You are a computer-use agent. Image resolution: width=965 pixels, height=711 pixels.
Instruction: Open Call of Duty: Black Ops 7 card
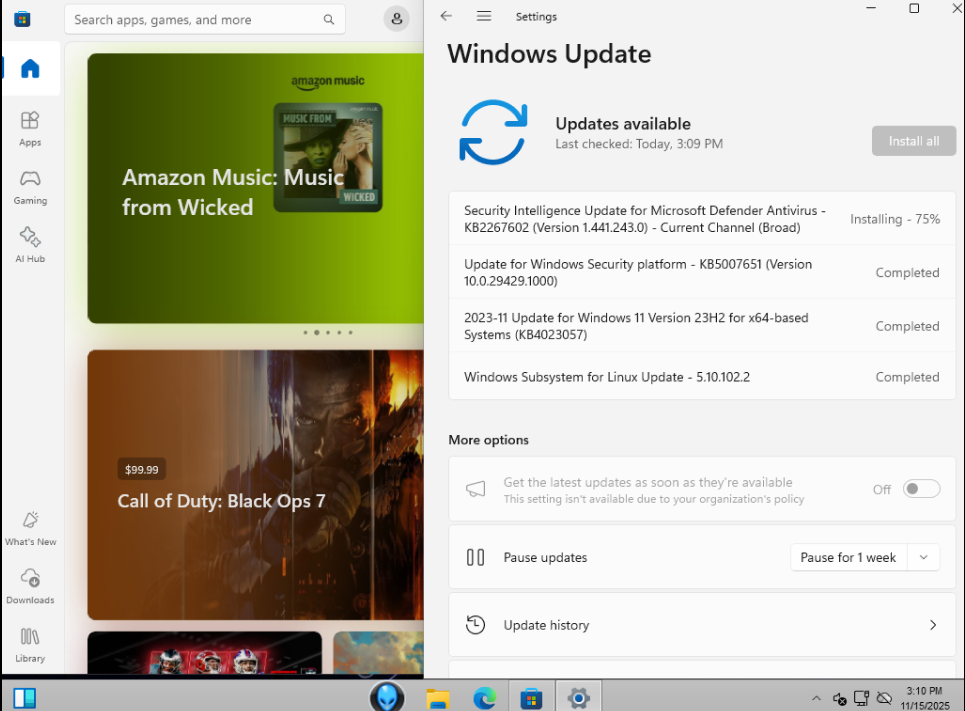tap(255, 485)
